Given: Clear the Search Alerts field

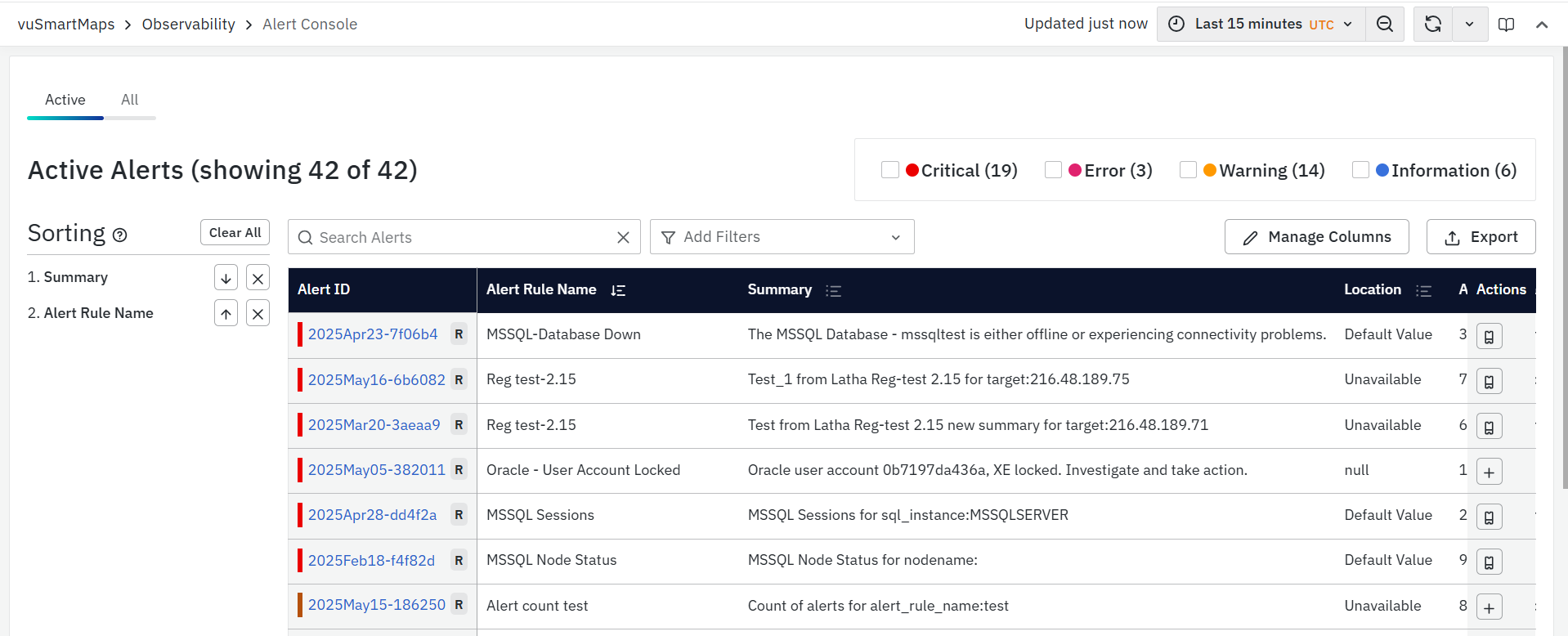Looking at the screenshot, I should pyautogui.click(x=623, y=237).
